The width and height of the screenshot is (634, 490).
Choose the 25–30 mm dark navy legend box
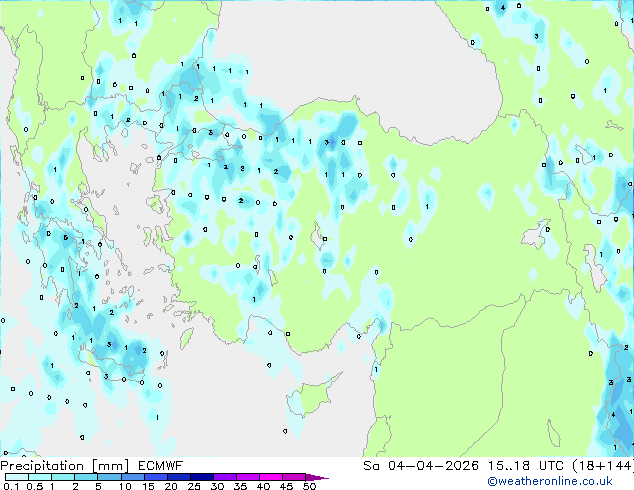201,477
